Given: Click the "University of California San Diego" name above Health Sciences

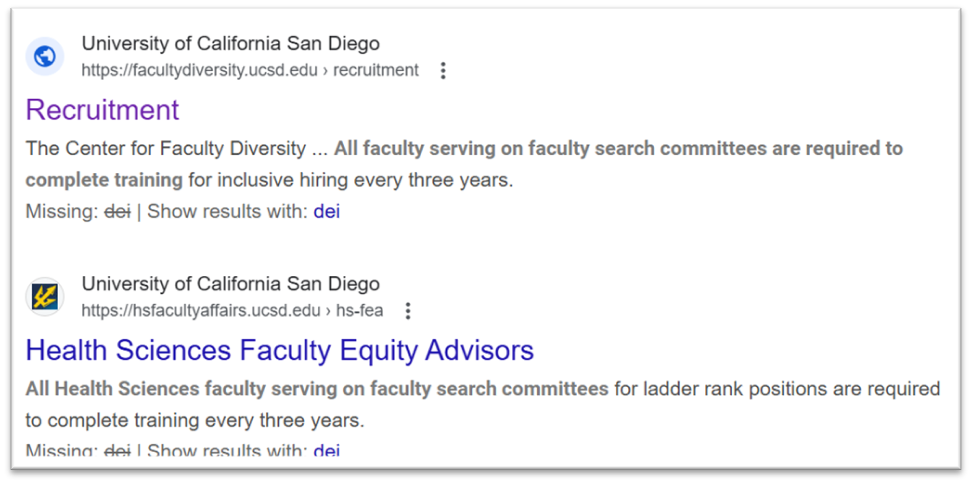Looking at the screenshot, I should coord(230,284).
